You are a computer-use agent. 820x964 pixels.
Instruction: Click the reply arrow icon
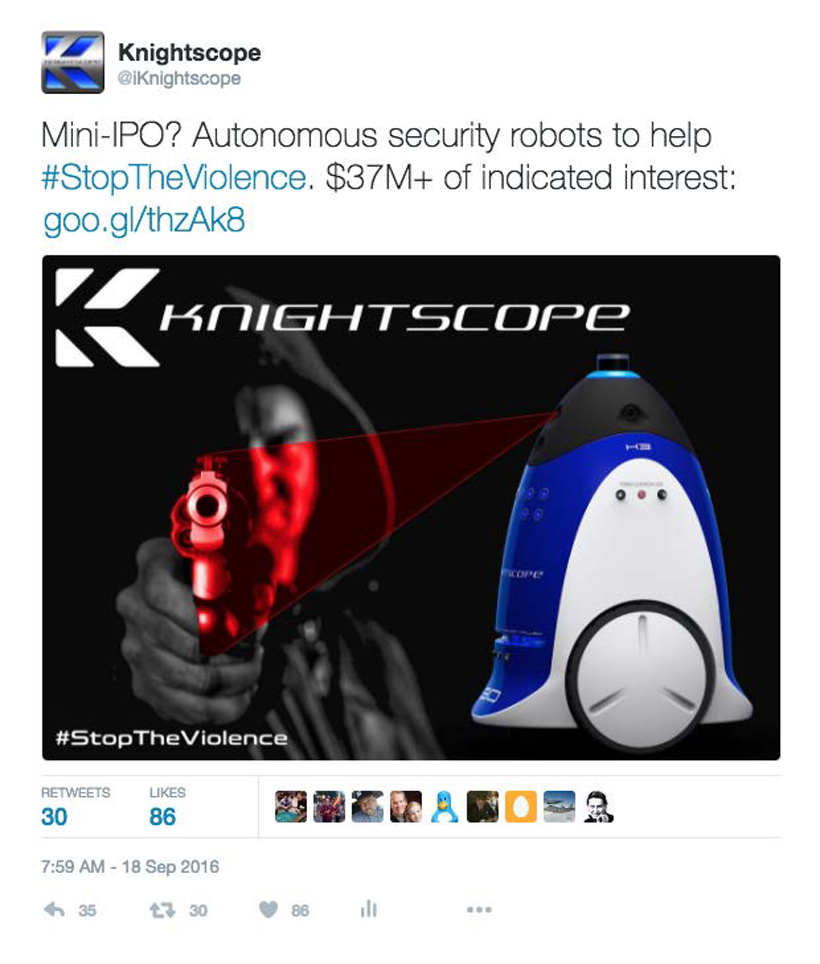tap(55, 910)
